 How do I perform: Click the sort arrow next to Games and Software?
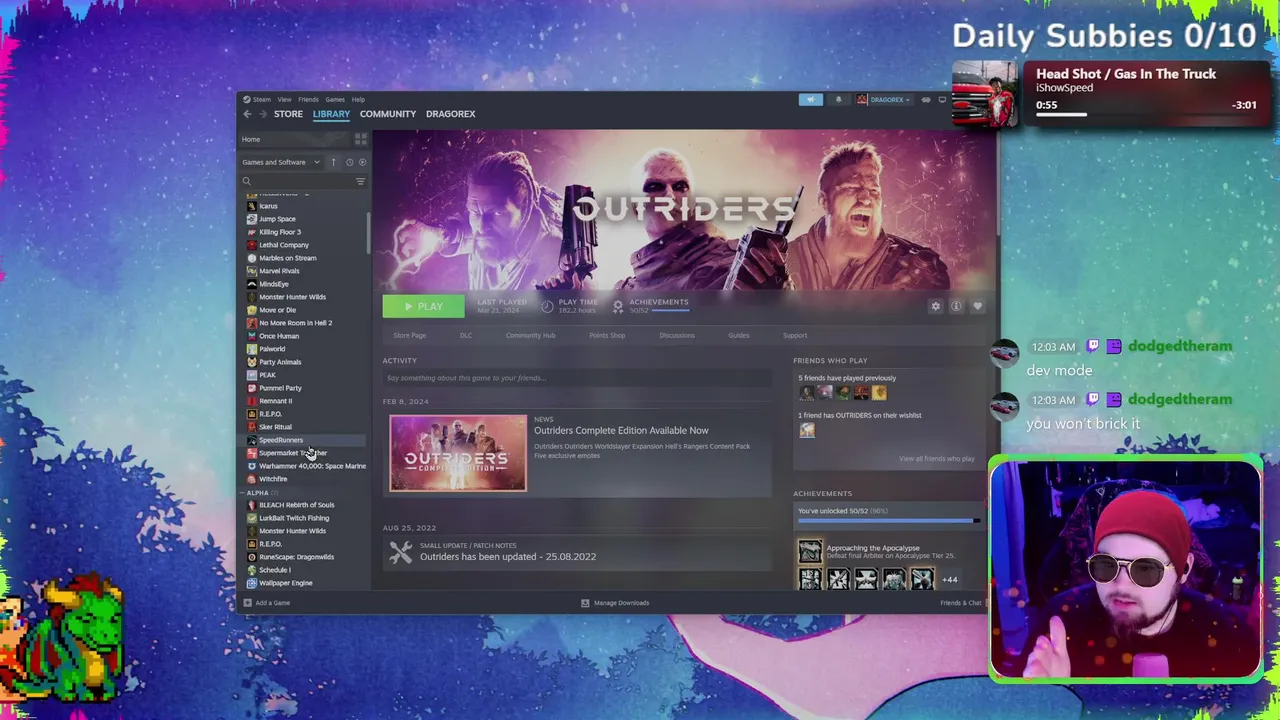(x=334, y=162)
